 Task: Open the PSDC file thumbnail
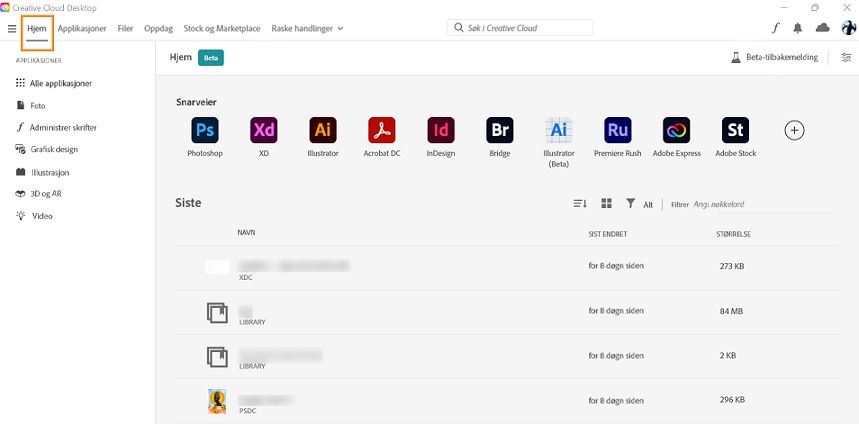coord(217,401)
